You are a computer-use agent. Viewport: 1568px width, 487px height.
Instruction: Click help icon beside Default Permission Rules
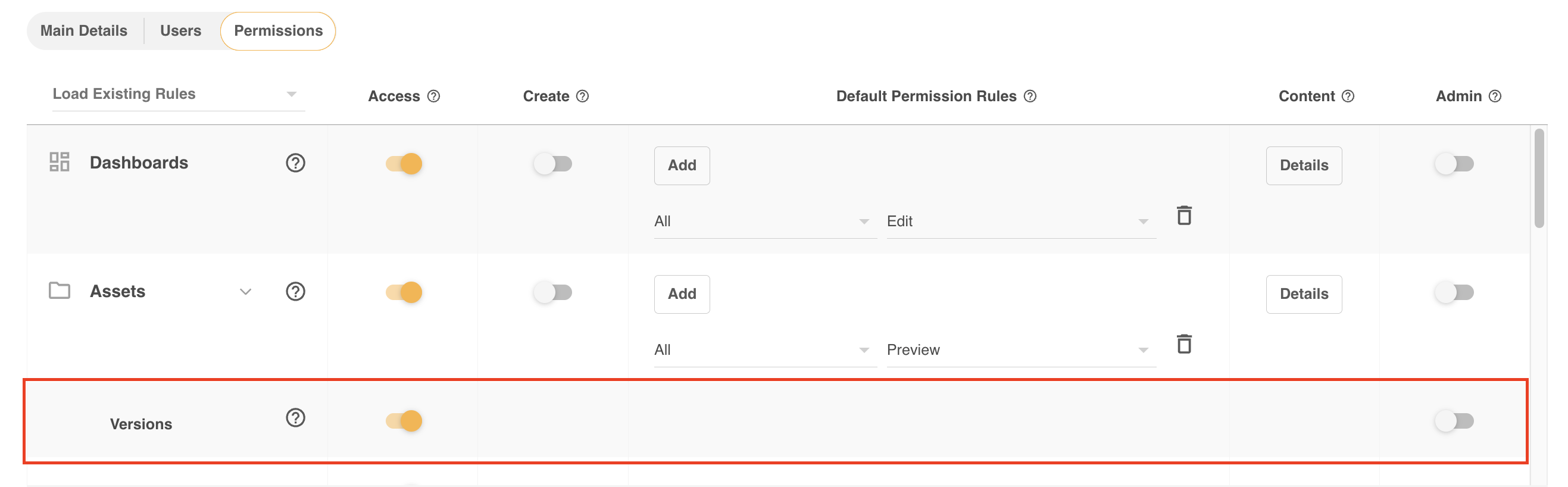pos(1030,96)
